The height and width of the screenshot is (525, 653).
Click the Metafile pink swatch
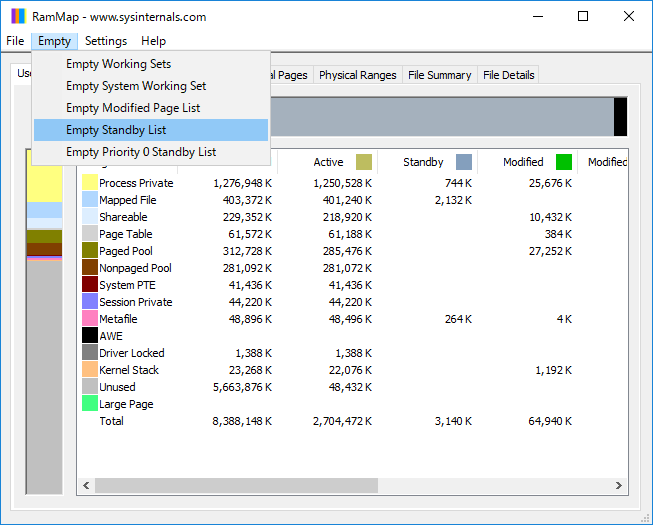click(x=90, y=319)
